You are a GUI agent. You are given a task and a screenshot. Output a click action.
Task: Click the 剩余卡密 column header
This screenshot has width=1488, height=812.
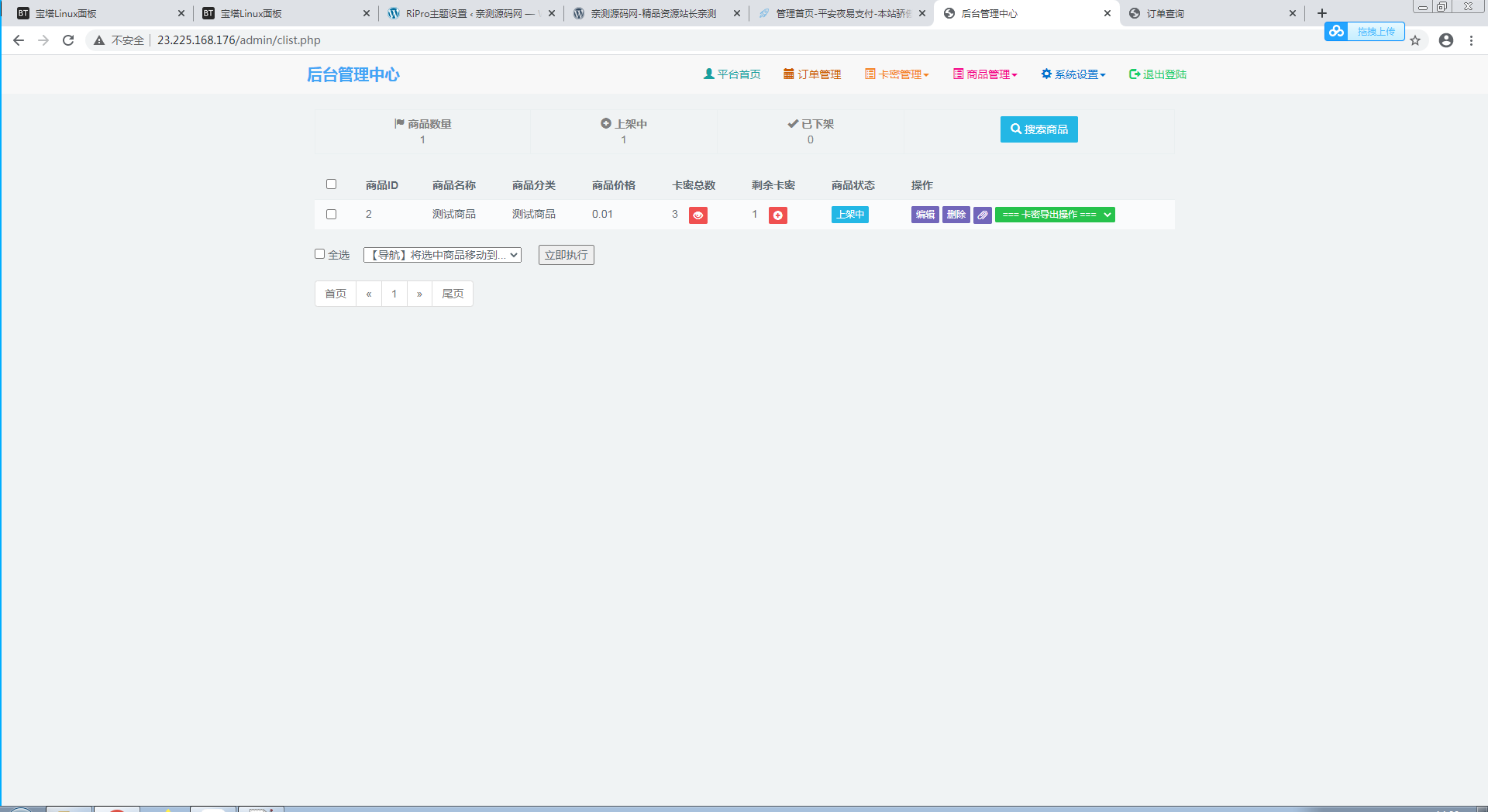[x=773, y=185]
